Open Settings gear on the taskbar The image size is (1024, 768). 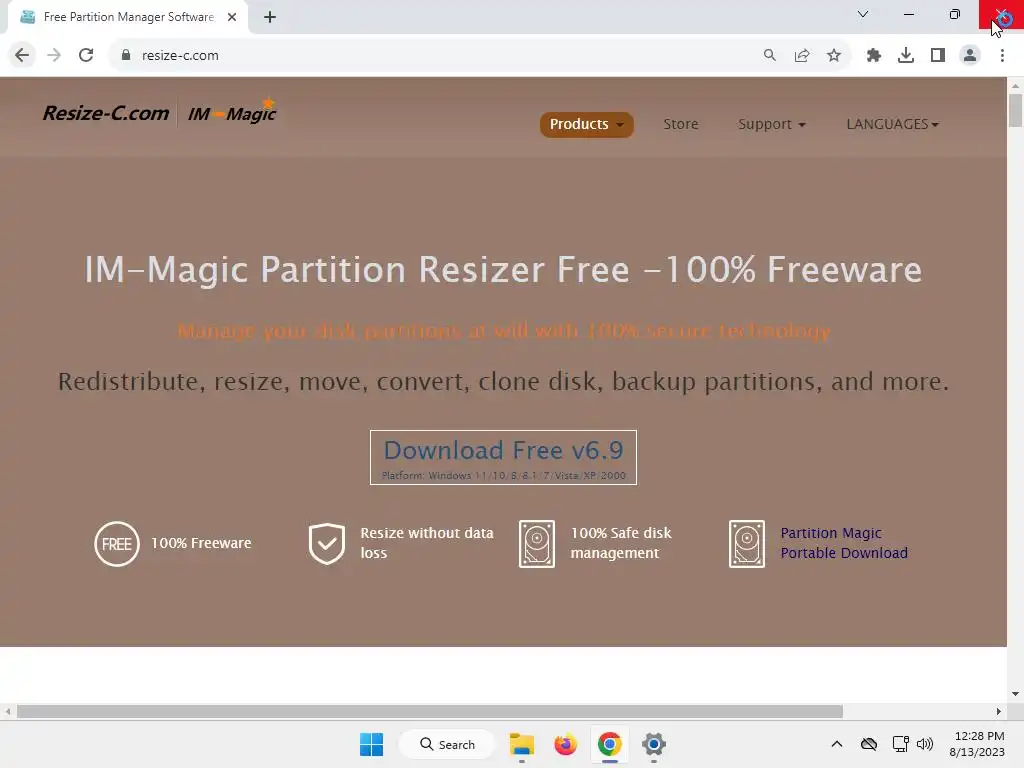653,744
